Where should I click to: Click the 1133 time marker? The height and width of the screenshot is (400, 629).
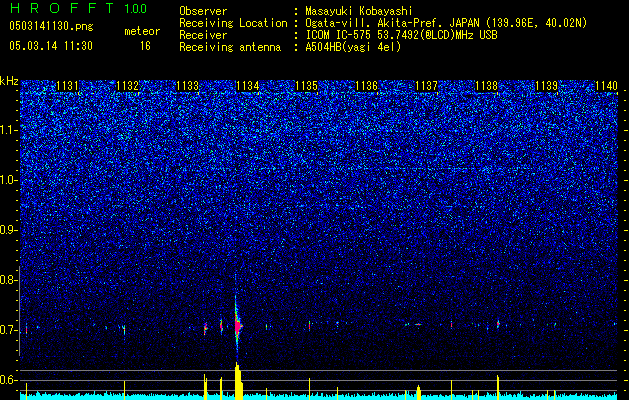[x=187, y=86]
